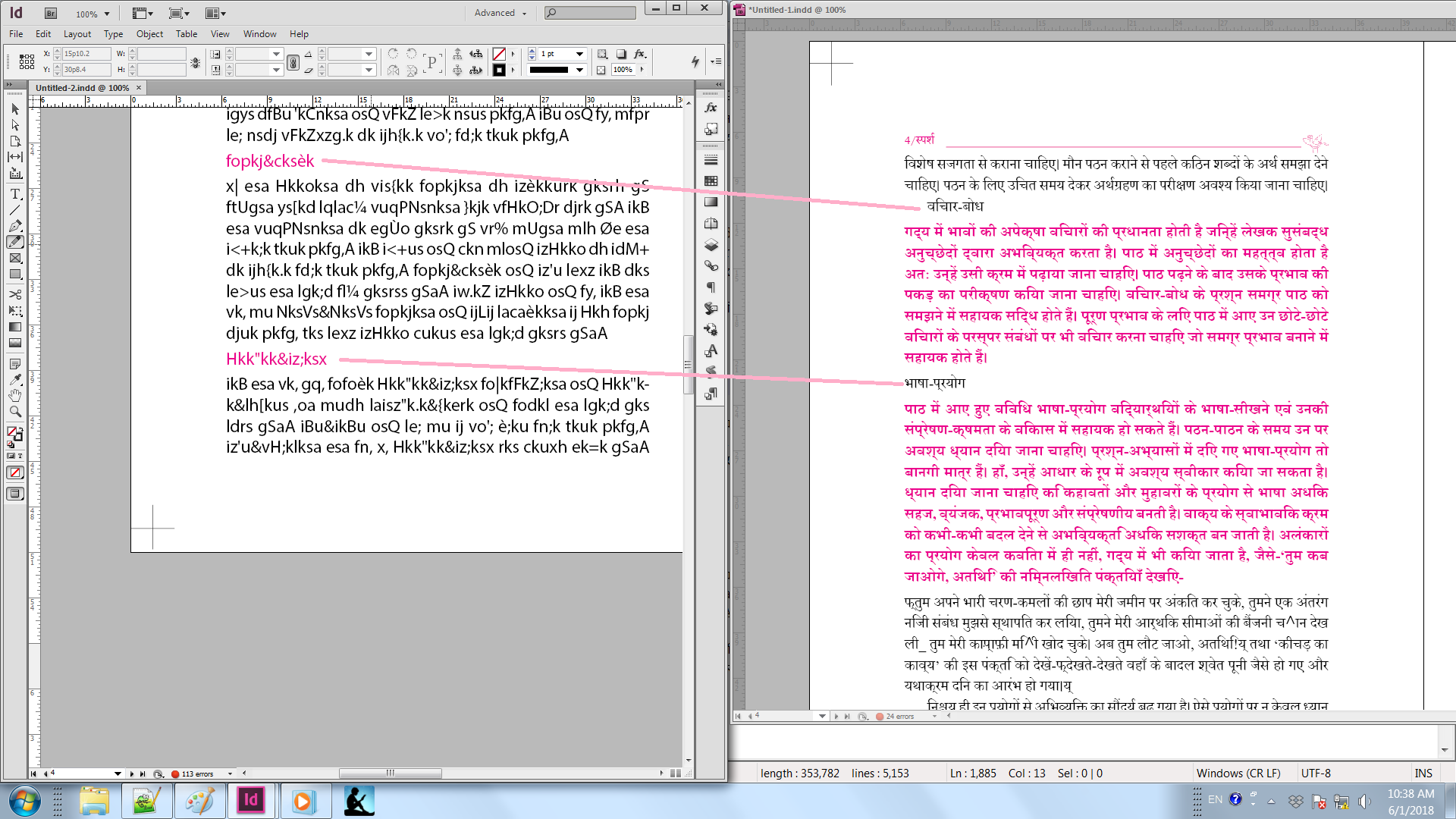Select the Rectangle tool
1456x819 pixels.
point(15,275)
